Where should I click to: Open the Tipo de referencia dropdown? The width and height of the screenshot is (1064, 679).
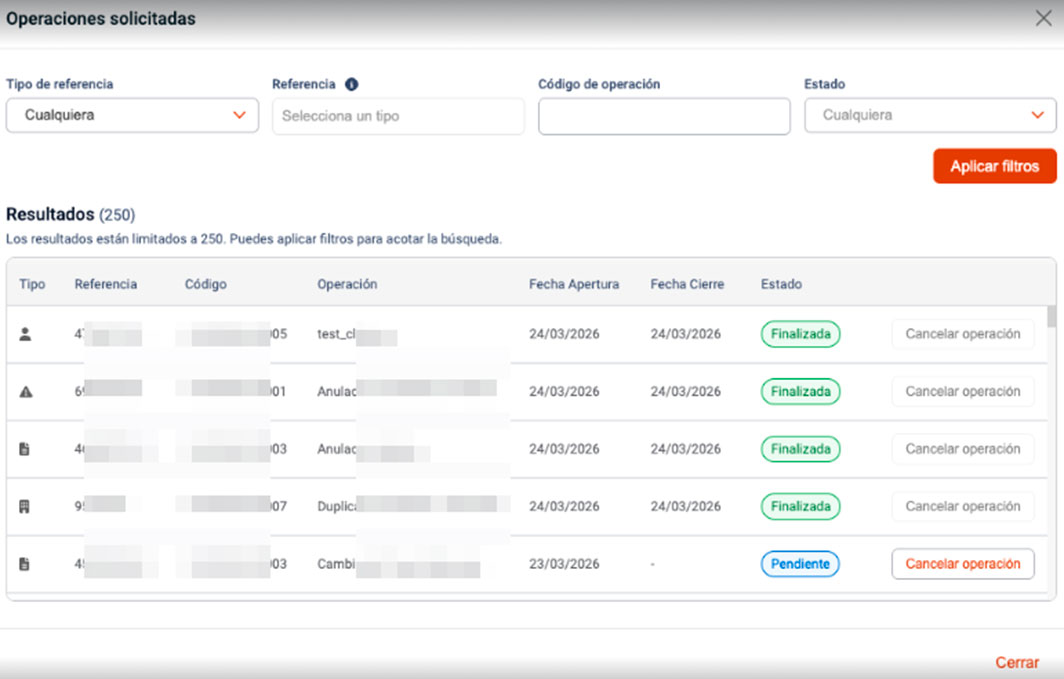pyautogui.click(x=132, y=115)
